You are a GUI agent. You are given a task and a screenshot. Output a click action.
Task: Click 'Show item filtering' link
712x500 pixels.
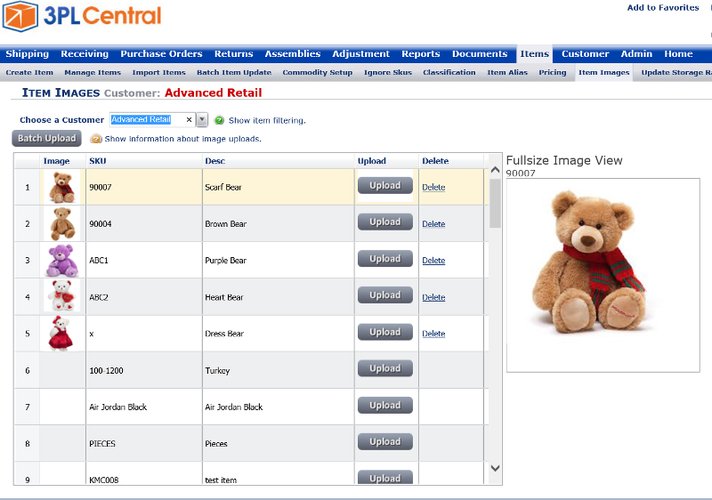(267, 120)
